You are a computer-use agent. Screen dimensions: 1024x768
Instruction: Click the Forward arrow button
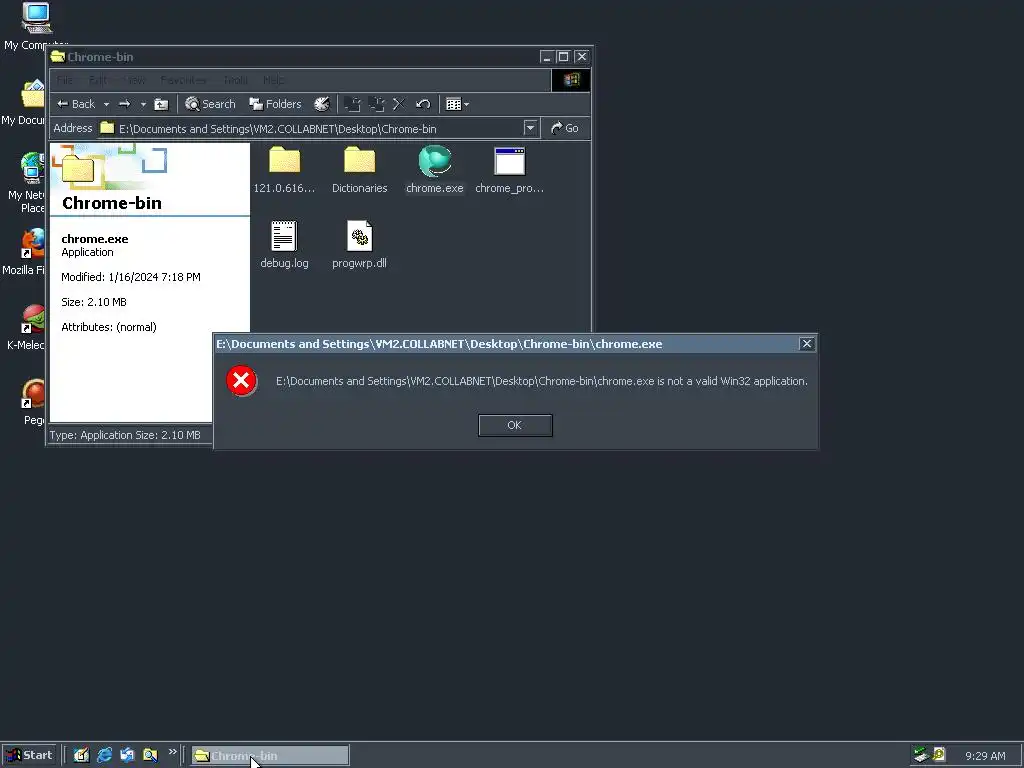pyautogui.click(x=125, y=104)
